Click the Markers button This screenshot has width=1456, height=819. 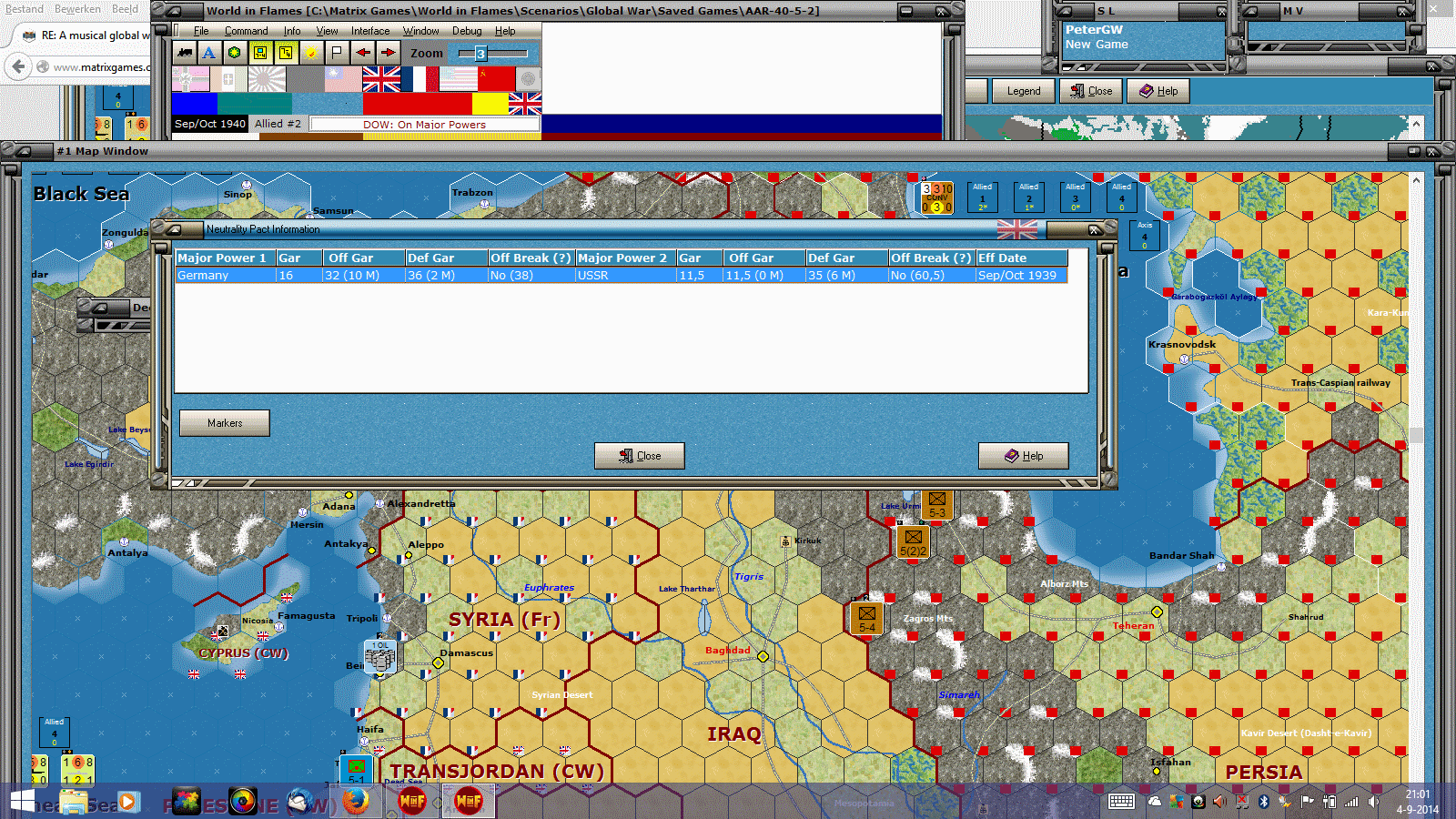click(x=225, y=423)
